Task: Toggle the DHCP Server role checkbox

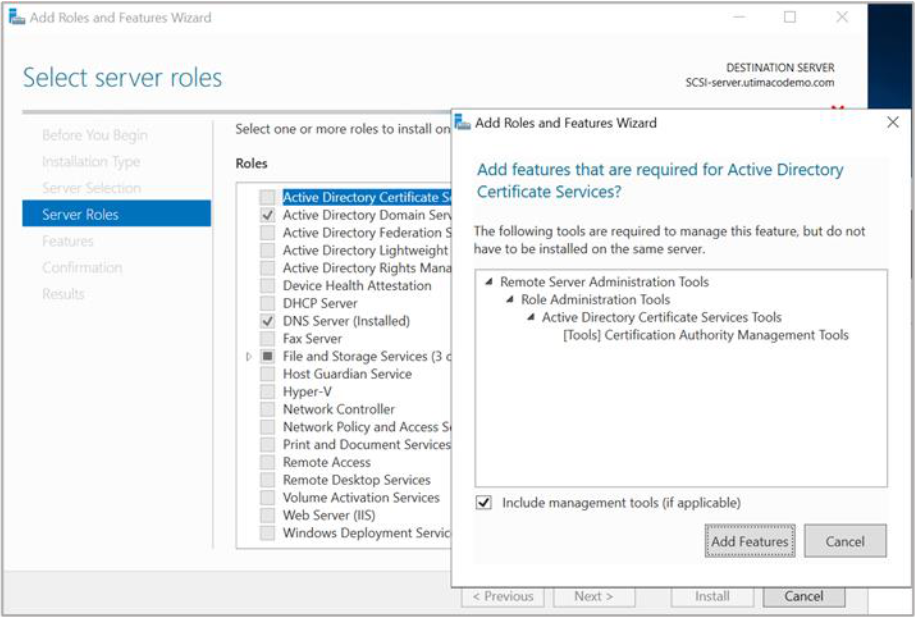Action: 267,303
